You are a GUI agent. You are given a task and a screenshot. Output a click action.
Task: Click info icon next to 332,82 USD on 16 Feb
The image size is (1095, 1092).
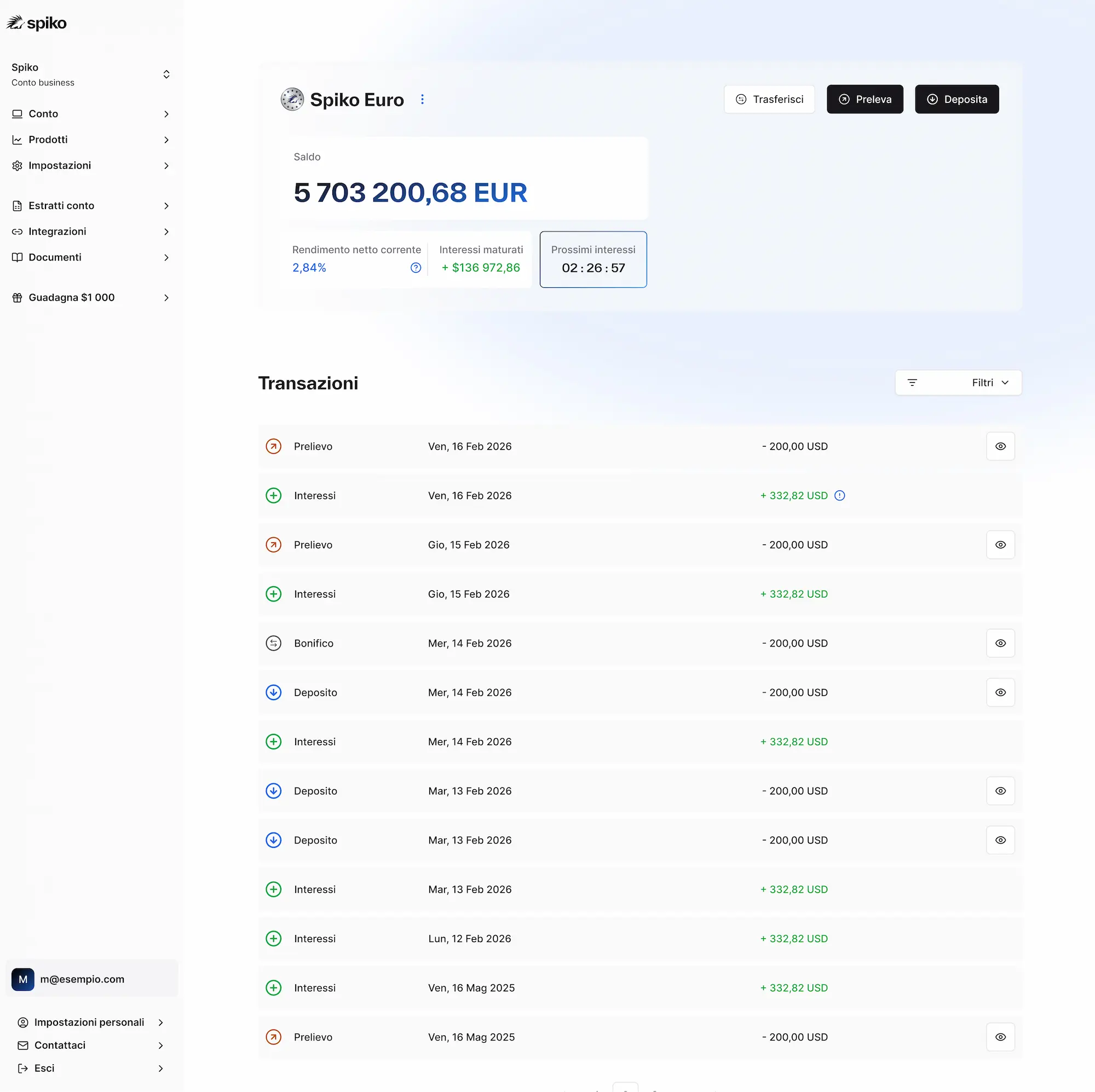(x=840, y=495)
